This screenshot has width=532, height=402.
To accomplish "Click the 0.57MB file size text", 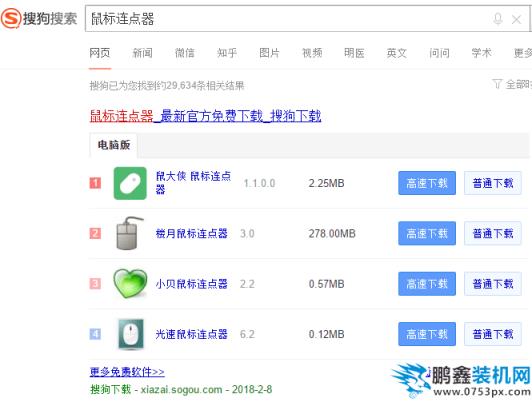I will pyautogui.click(x=326, y=284).
